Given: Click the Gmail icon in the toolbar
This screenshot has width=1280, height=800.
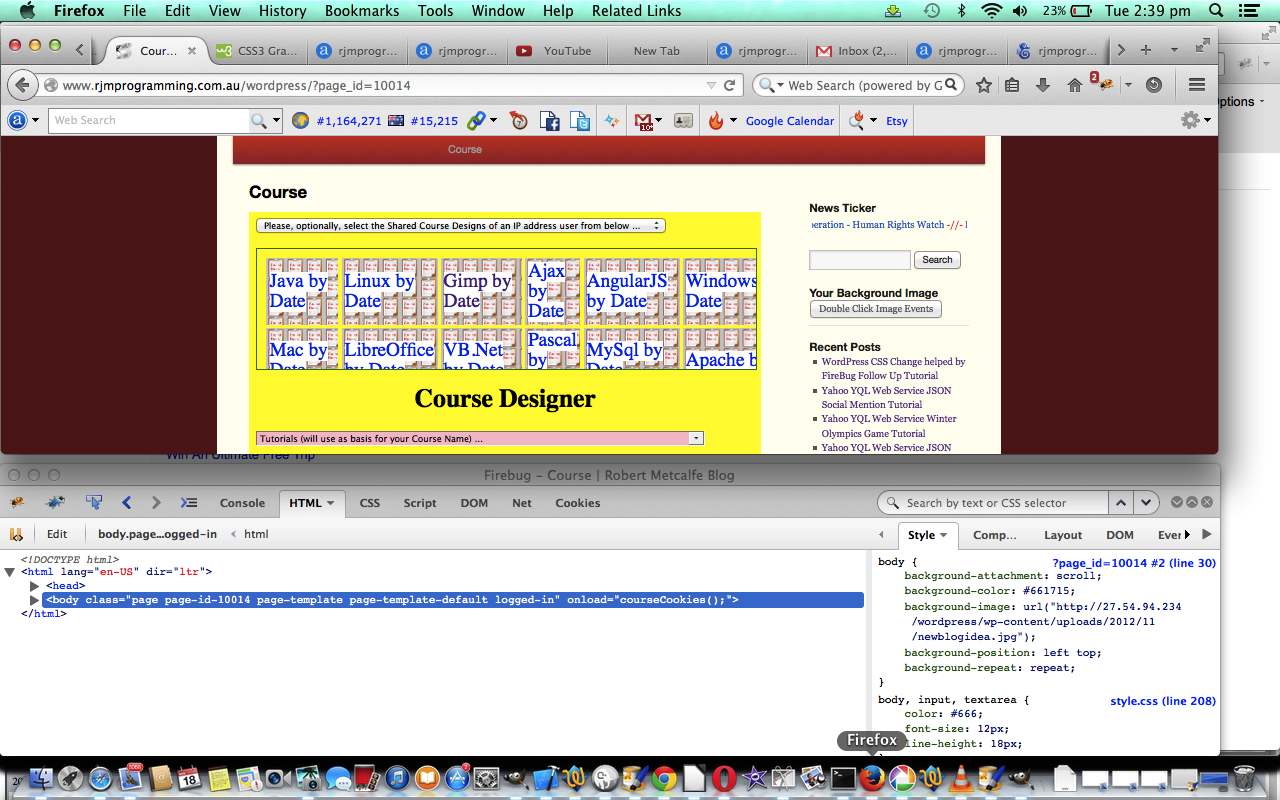Looking at the screenshot, I should click(645, 121).
